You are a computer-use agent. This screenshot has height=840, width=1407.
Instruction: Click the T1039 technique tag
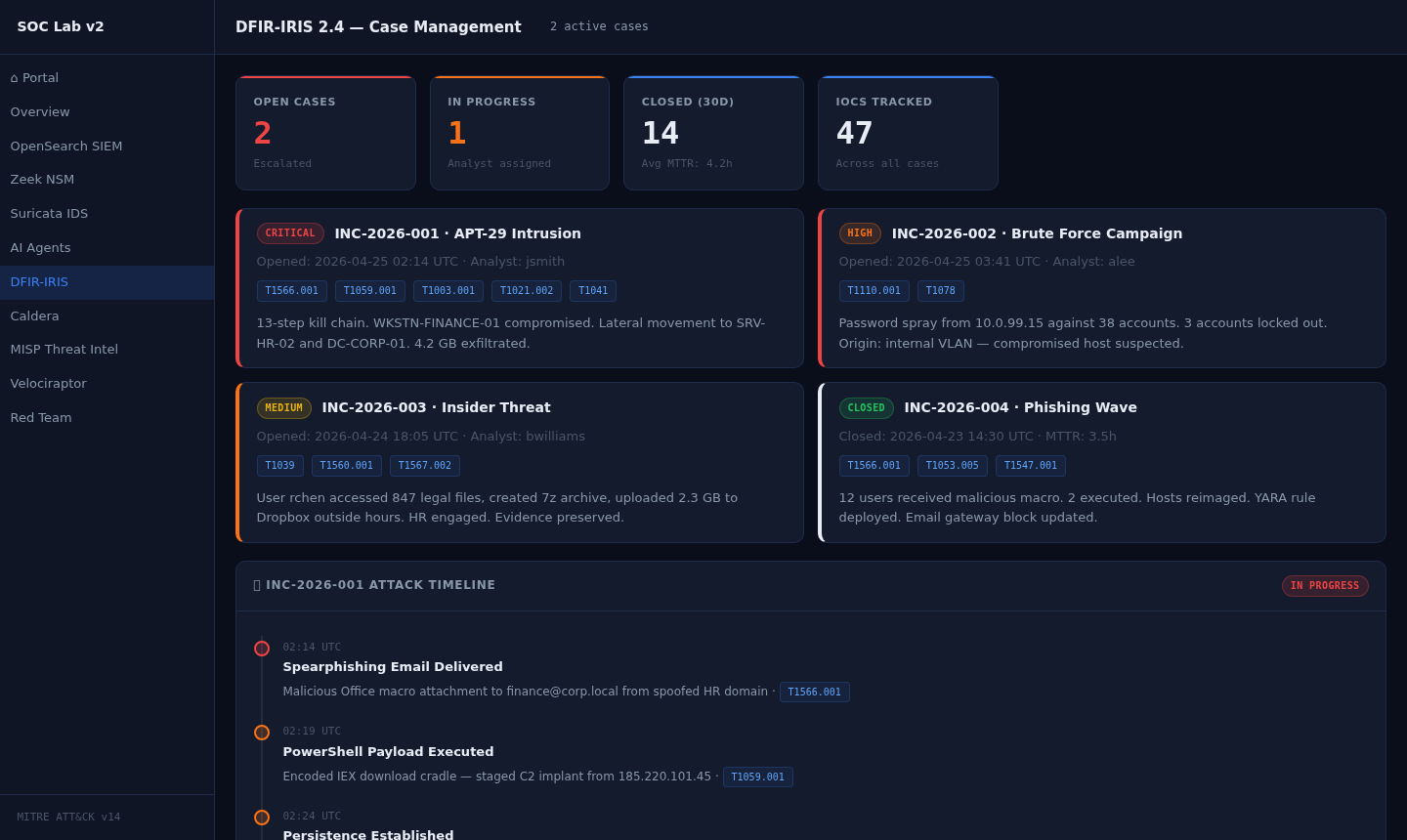pos(280,466)
